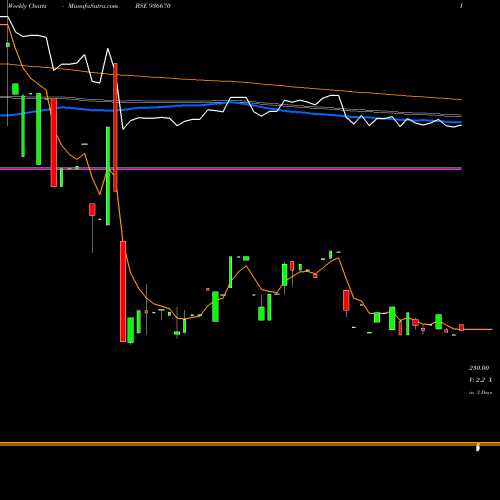This screenshot has width=500, height=500.
Task: Click the 'BSE 936670' symbol text
Action: click(x=153, y=6)
